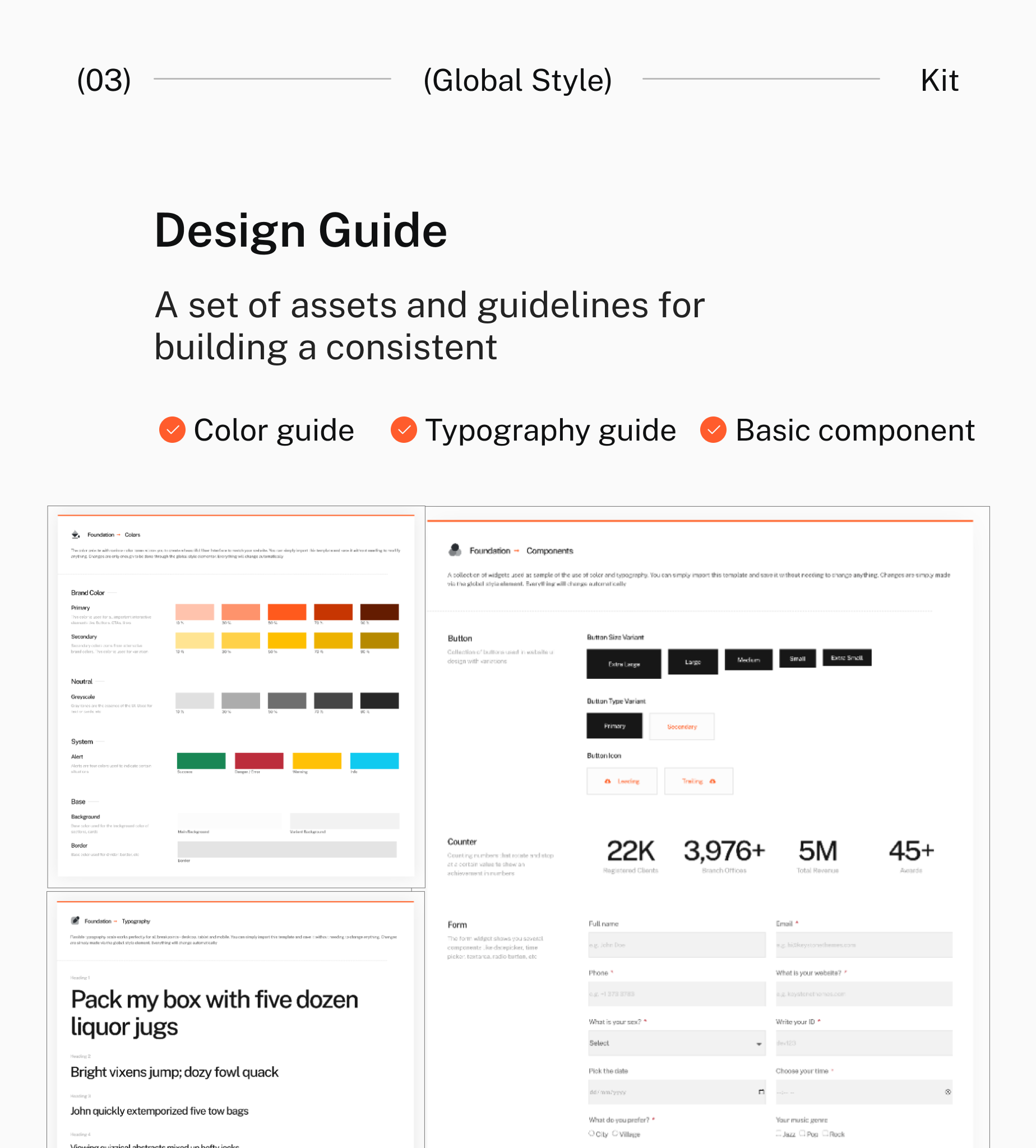
Task: Select the Village radio button
Action: click(615, 1133)
